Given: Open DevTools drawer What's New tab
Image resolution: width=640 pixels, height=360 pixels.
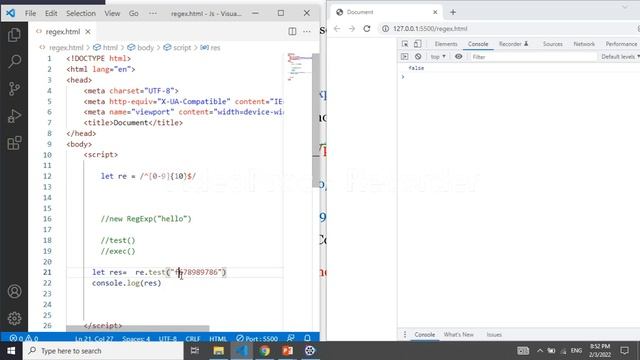Looking at the screenshot, I should 458,334.
